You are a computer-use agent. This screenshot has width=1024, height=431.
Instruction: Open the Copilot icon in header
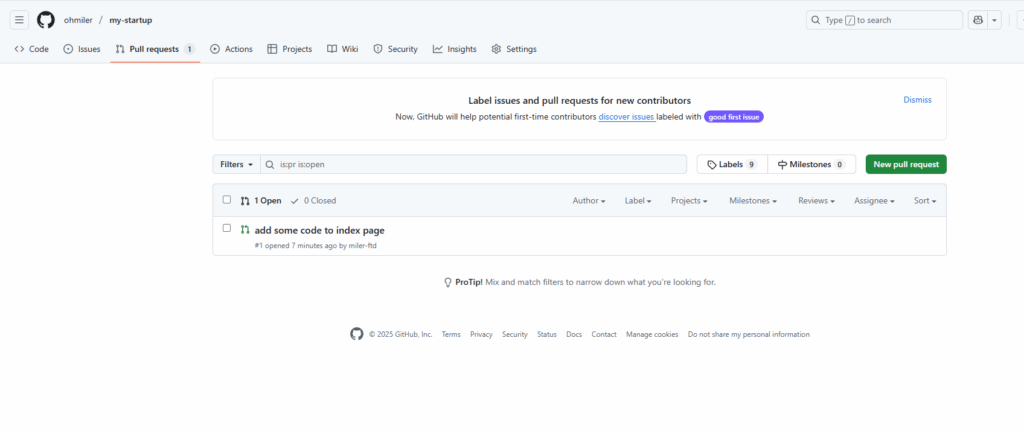(977, 20)
